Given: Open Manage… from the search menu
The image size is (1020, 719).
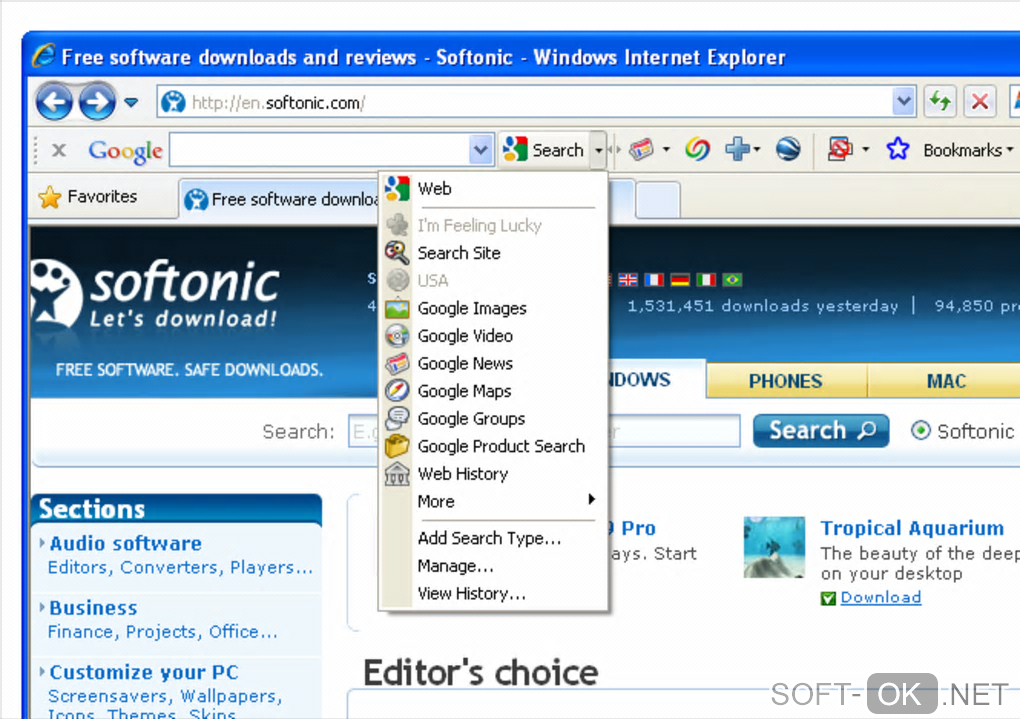Looking at the screenshot, I should pyautogui.click(x=493, y=565).
